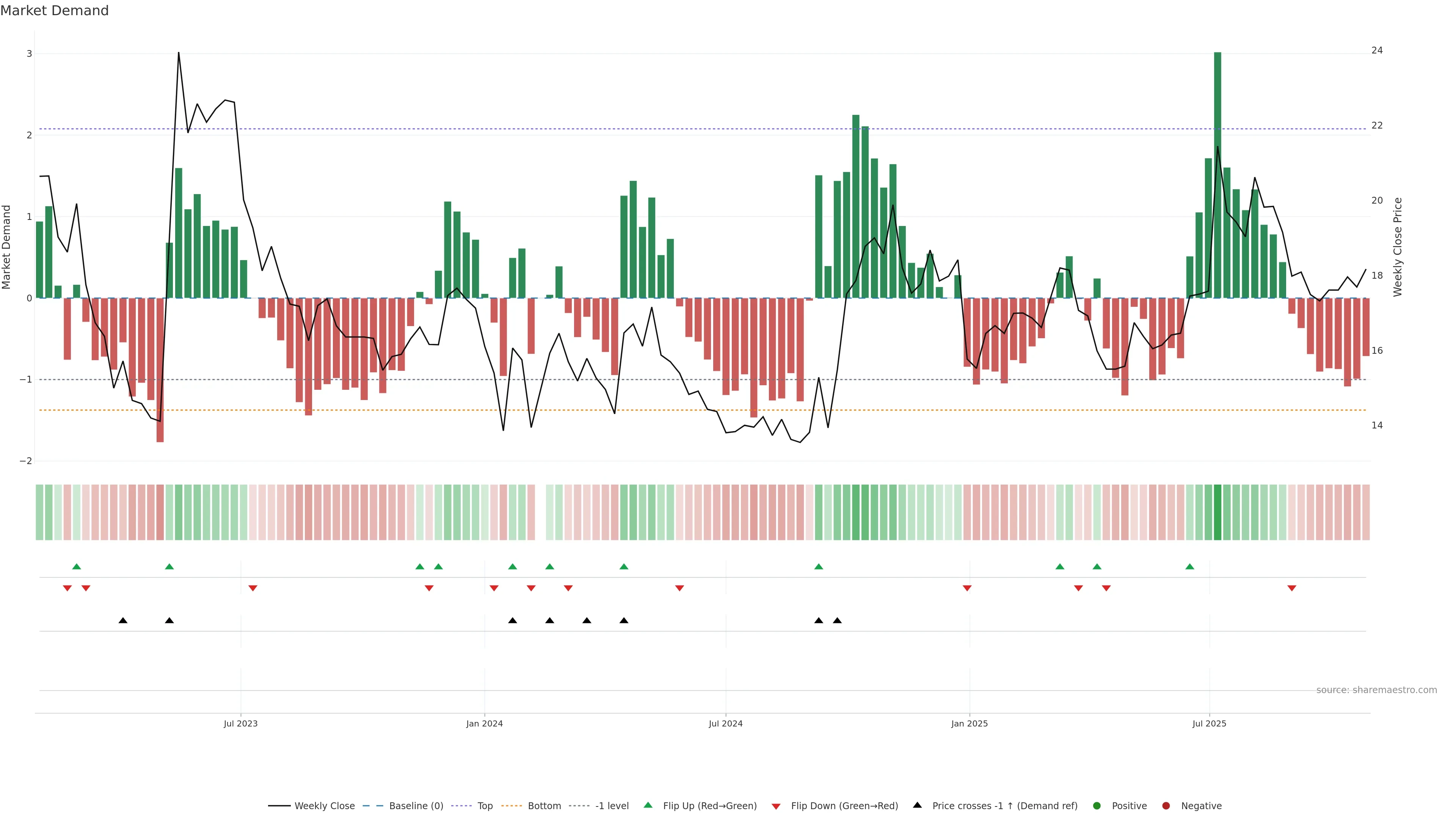Click the Jul 2023 x-axis label
1456x819 pixels.
coord(240,723)
